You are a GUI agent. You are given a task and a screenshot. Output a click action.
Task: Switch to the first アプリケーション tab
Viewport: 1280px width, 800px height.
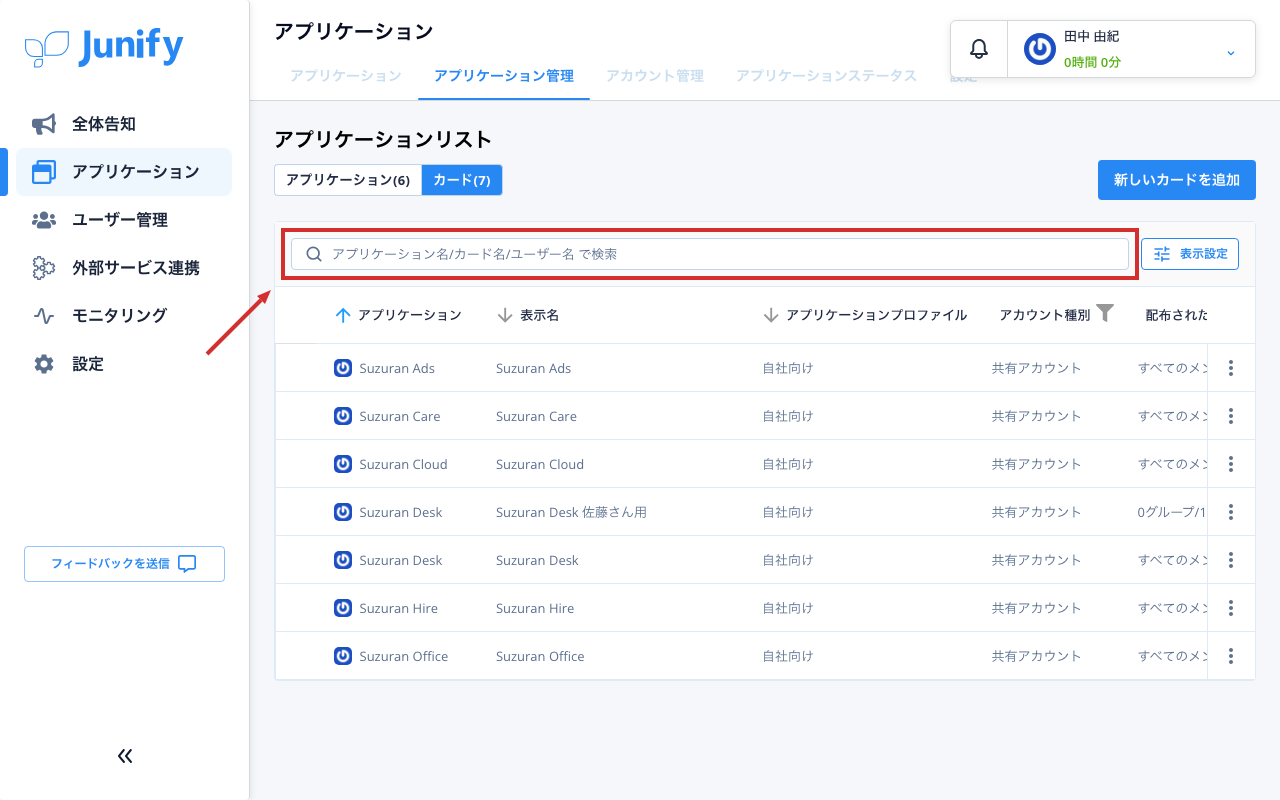(x=346, y=76)
